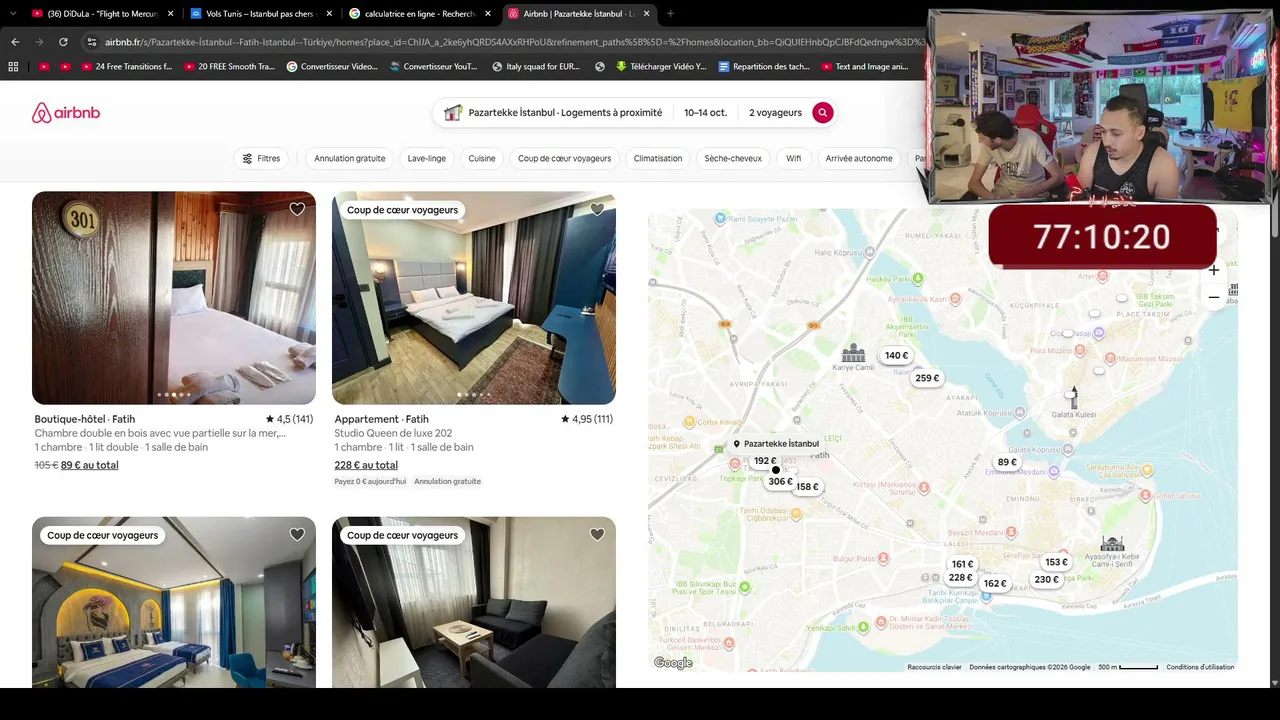
Task: Save the Boutique-hôtel Fatih listing with heart
Action: pos(297,209)
